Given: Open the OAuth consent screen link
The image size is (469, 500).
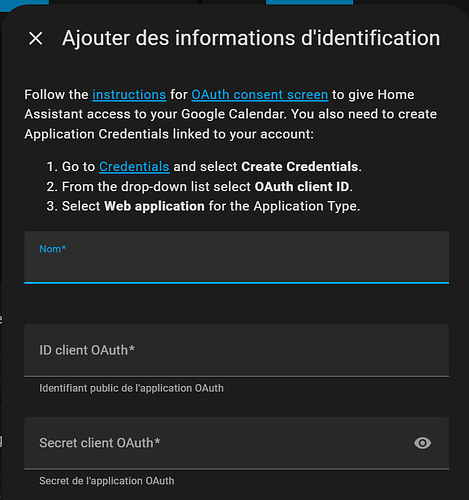Looking at the screenshot, I should (260, 95).
